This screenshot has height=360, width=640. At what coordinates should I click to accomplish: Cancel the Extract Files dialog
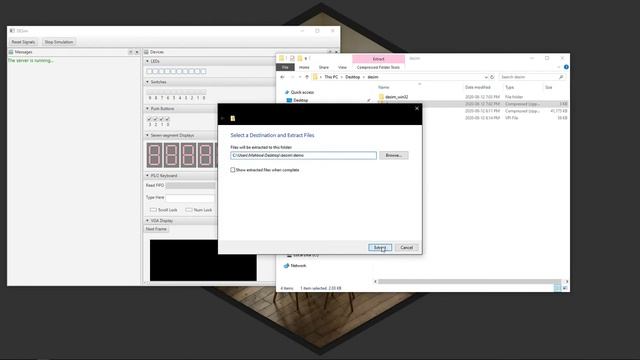[x=406, y=247]
